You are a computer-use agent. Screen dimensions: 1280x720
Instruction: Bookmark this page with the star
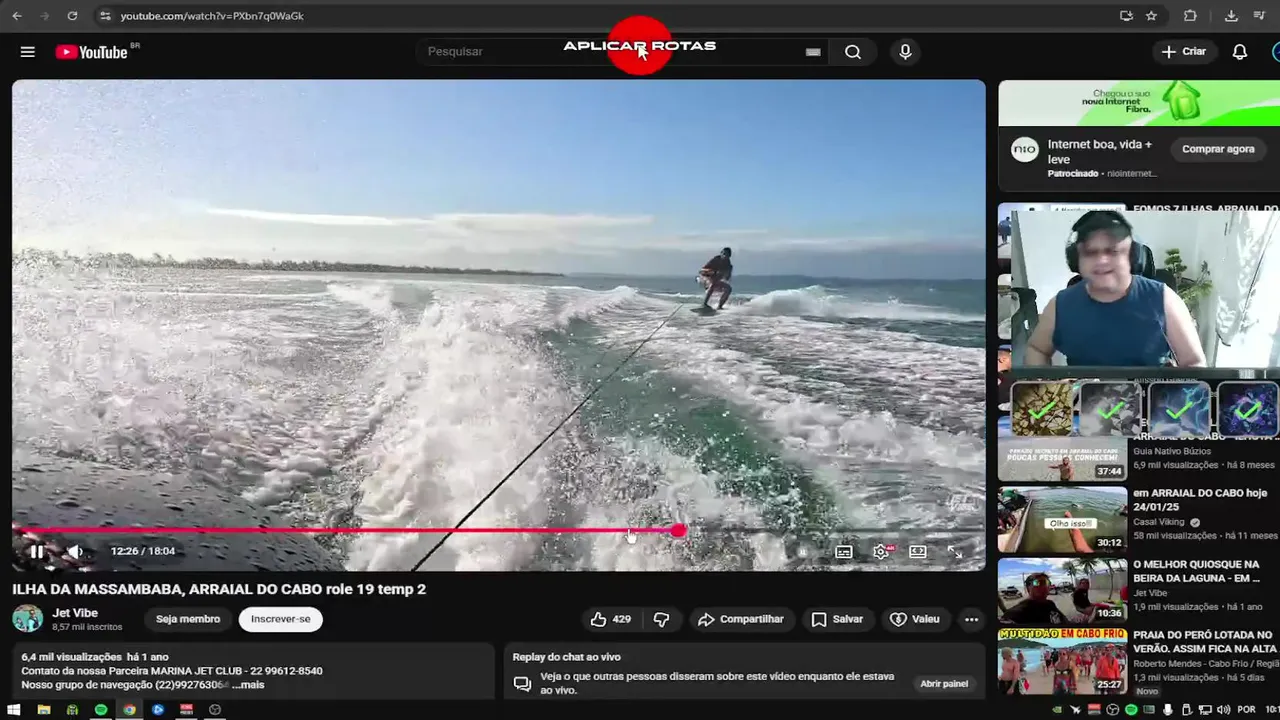coord(1151,16)
